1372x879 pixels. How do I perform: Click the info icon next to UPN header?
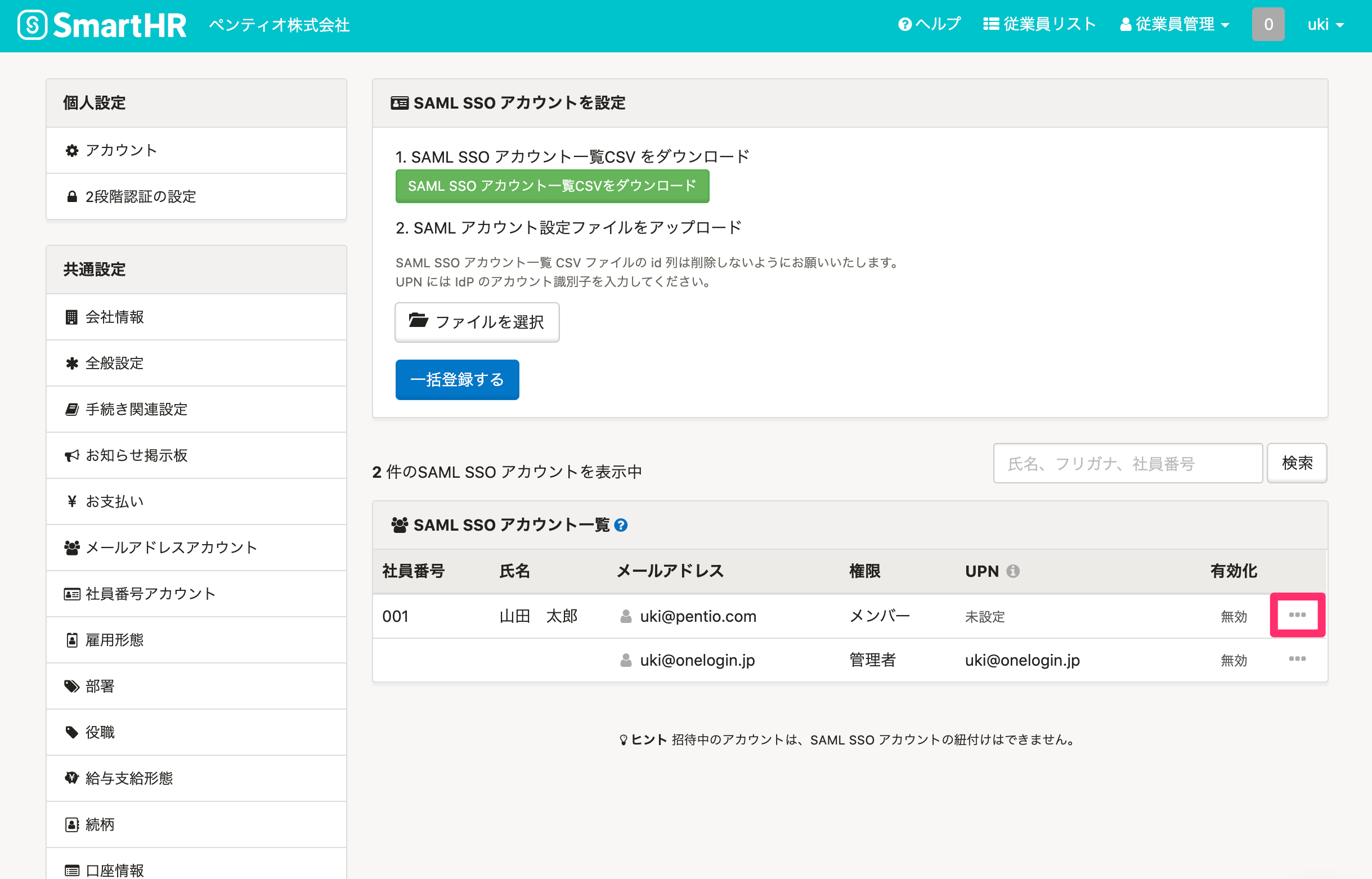click(1012, 571)
